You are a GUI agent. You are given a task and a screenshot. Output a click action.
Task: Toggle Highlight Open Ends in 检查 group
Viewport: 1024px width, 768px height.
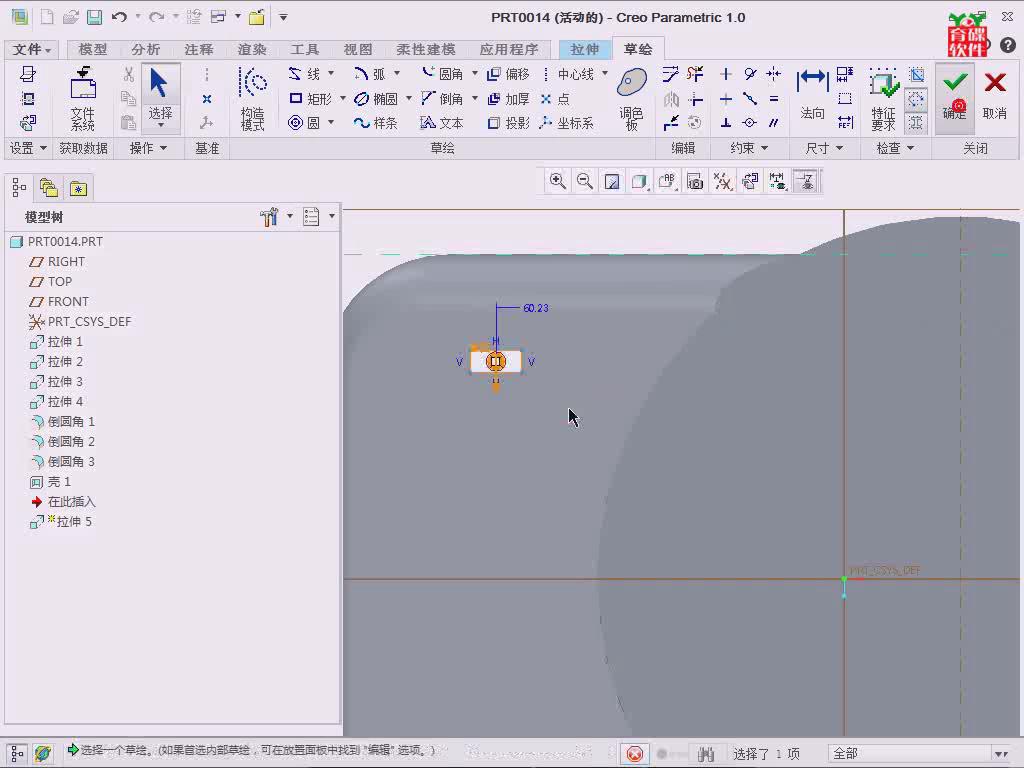coord(916,99)
